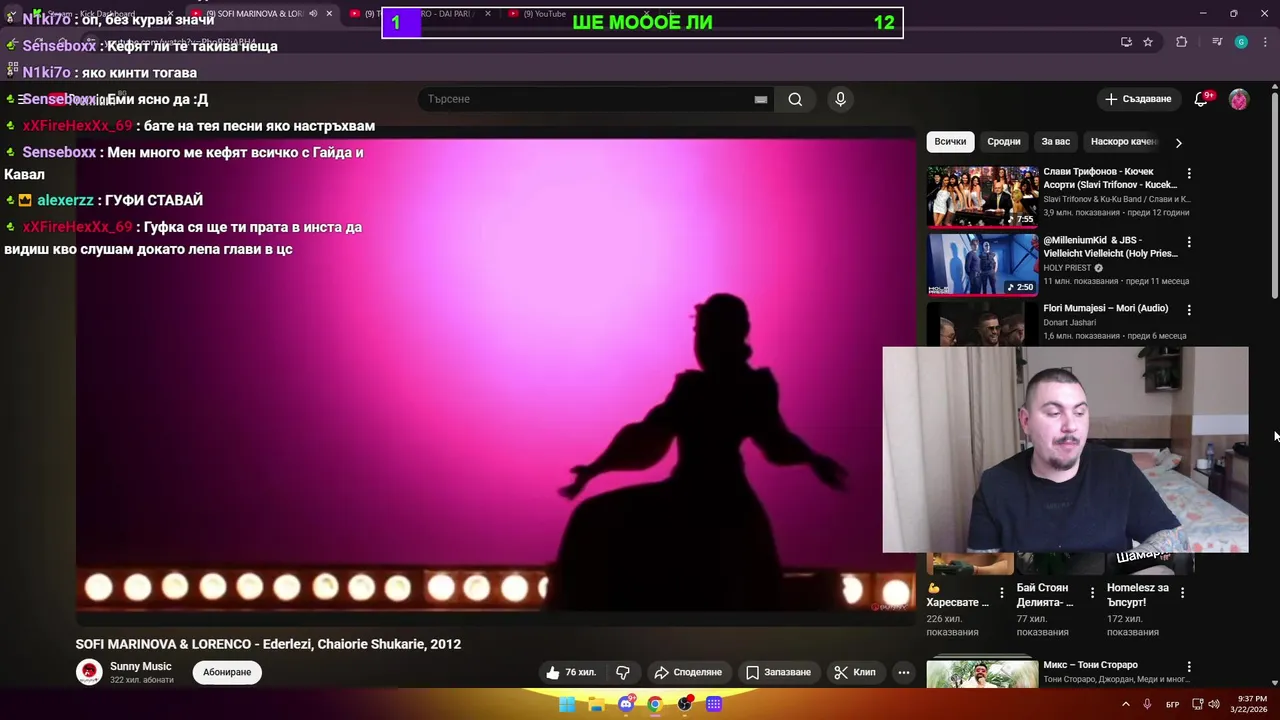Open the Sunny Music channel avatar
Viewport: 1280px width, 720px height.
(x=89, y=672)
